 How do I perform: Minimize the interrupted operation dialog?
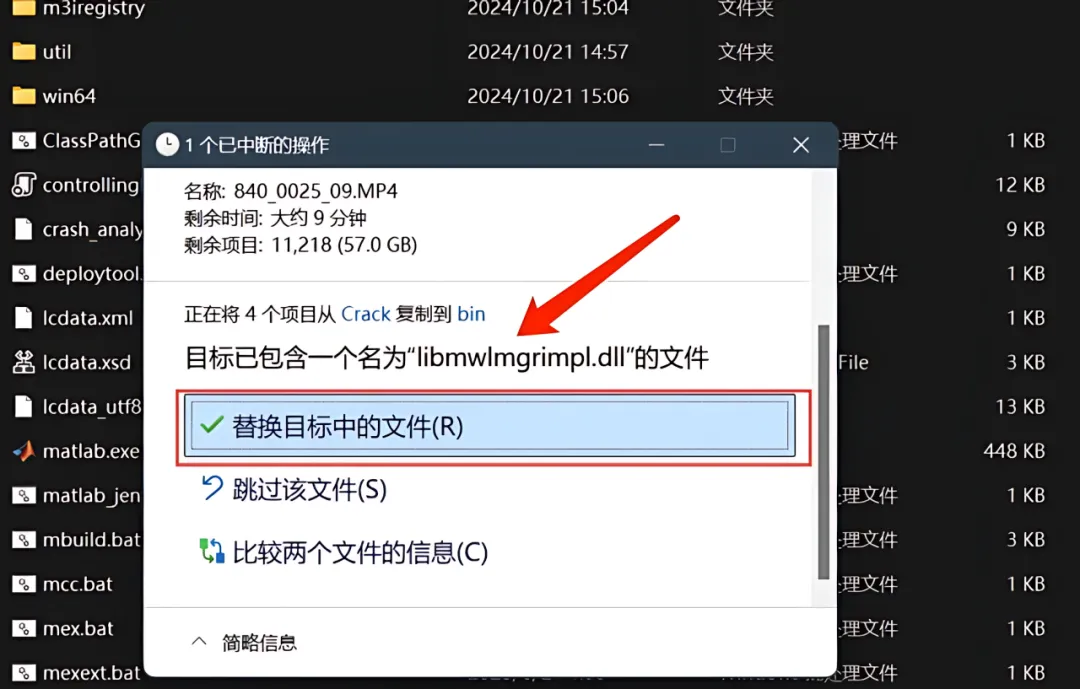coord(656,145)
